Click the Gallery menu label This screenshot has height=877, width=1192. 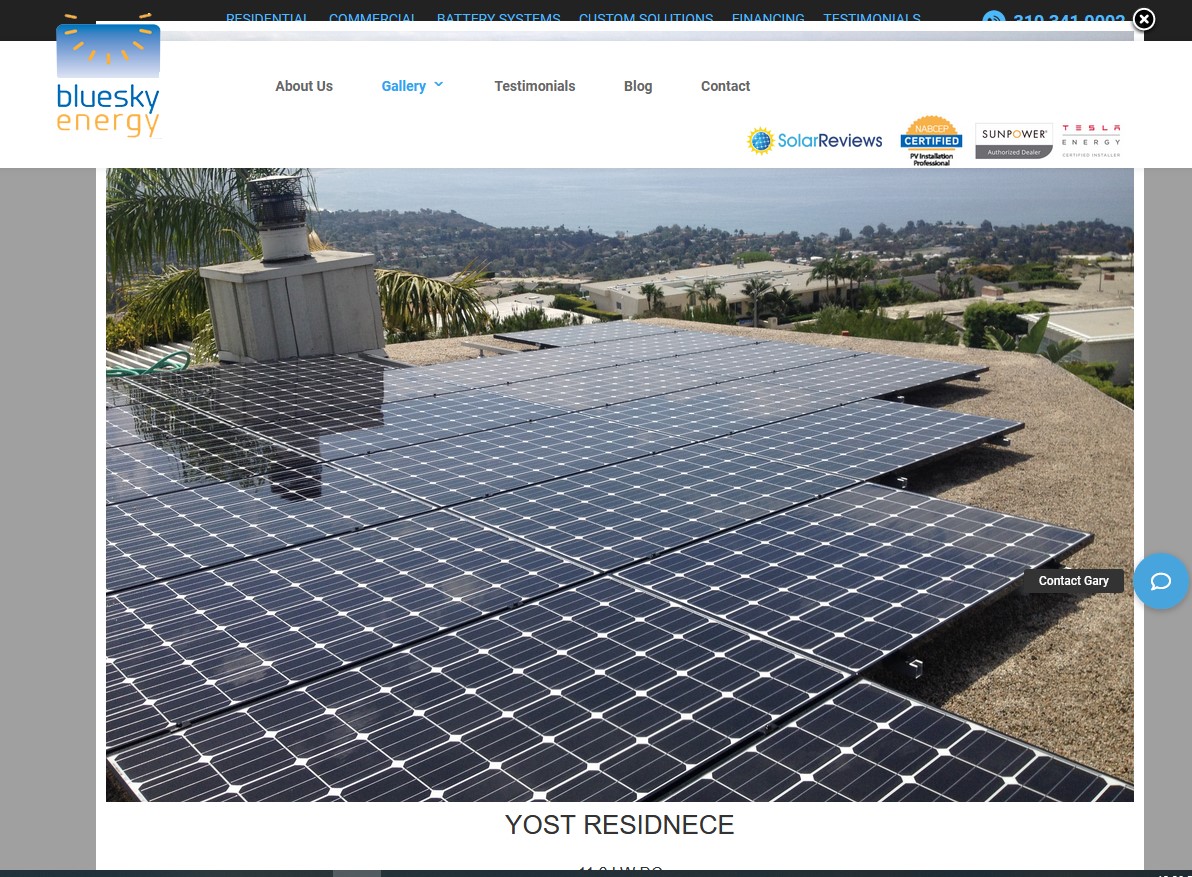click(403, 86)
